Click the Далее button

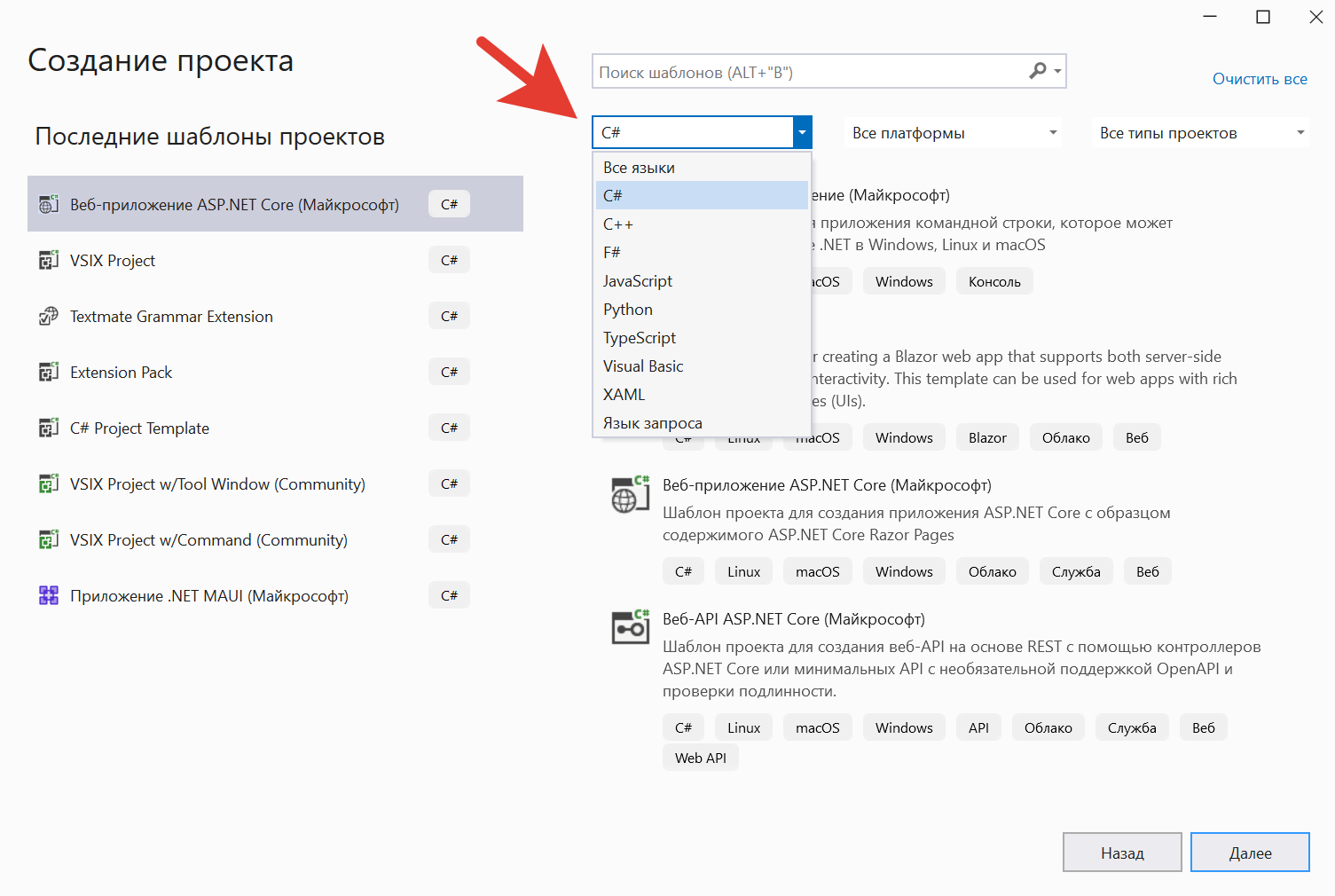tap(1250, 853)
